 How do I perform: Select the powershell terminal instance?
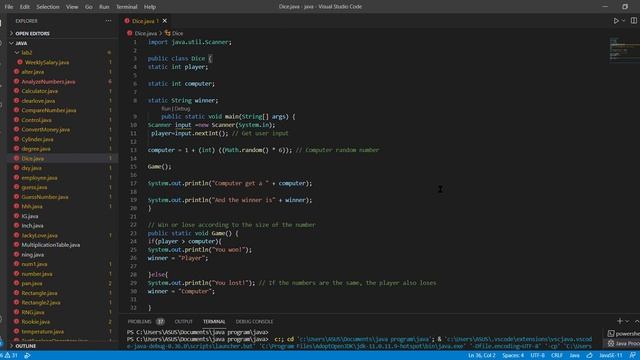pos(623,334)
